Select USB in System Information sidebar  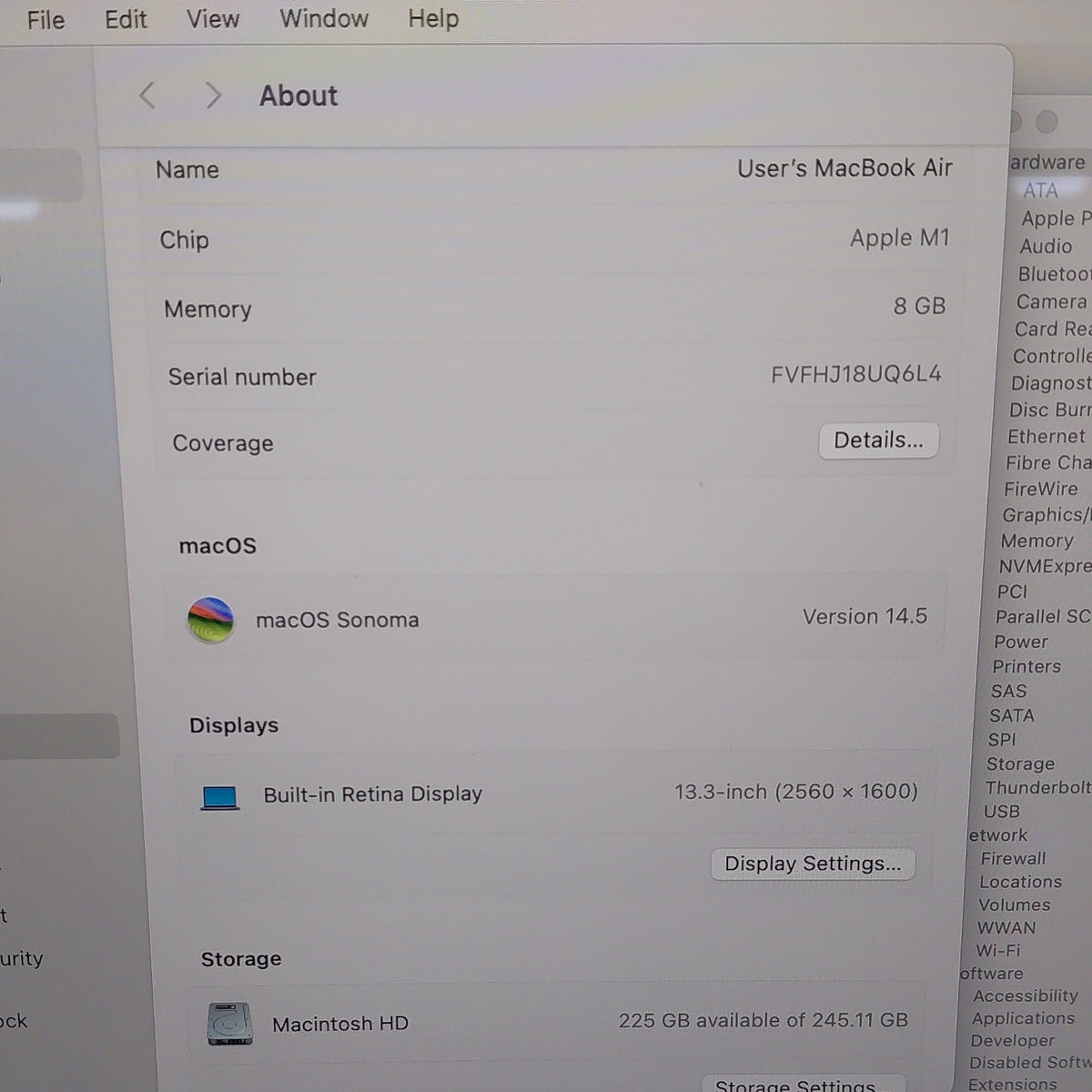(x=1001, y=811)
